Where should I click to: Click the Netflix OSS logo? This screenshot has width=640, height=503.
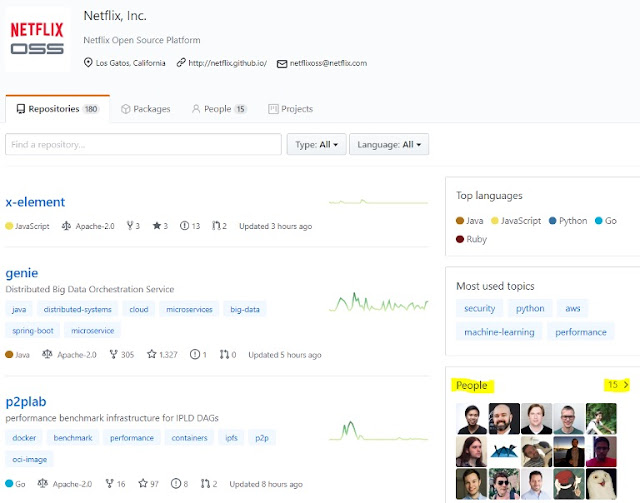pos(37,39)
